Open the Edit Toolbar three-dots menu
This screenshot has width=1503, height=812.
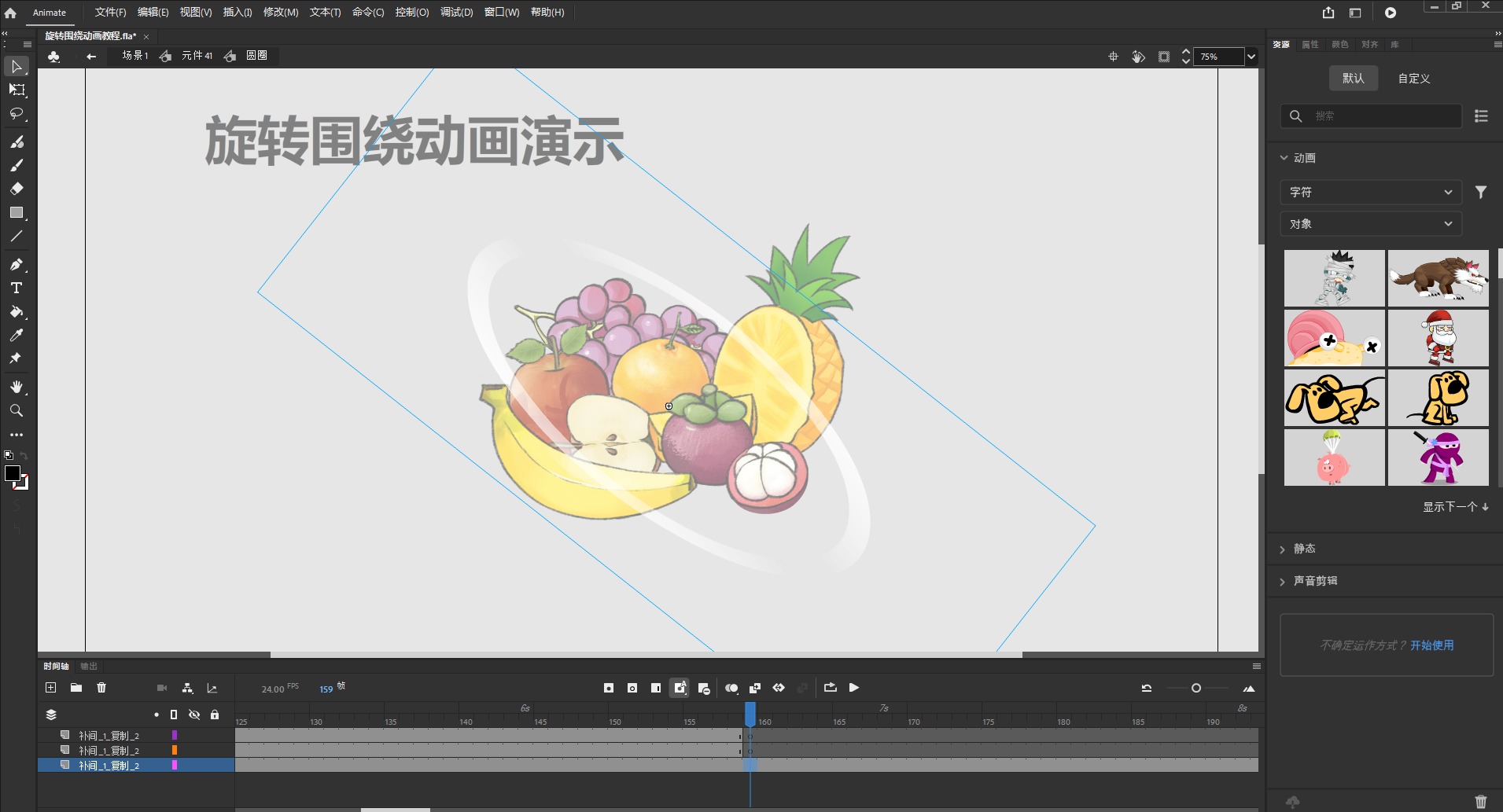click(x=17, y=434)
